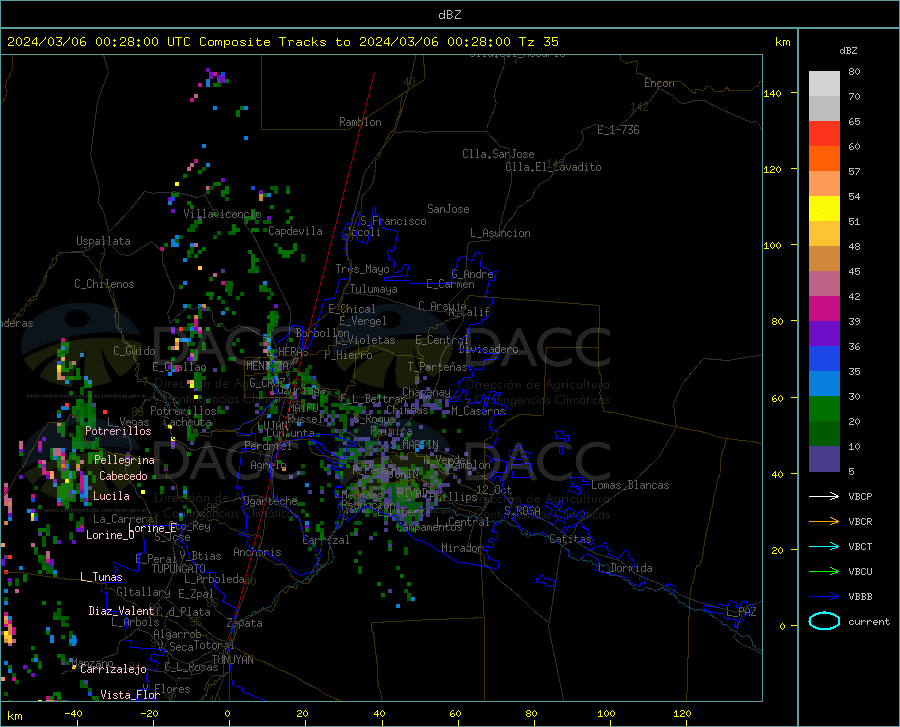The image size is (900, 727).
Task: Click the Lucila station label
Action: tap(111, 496)
